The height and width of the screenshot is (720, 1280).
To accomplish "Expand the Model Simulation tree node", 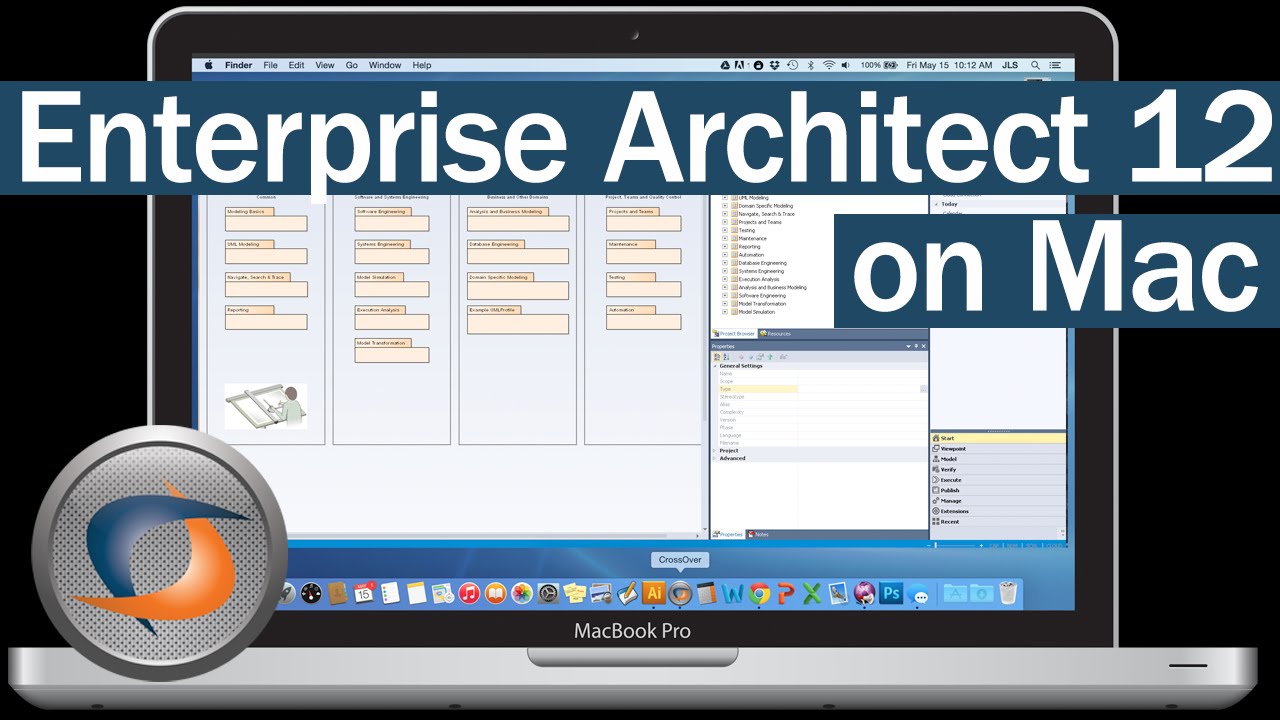I will coord(725,312).
